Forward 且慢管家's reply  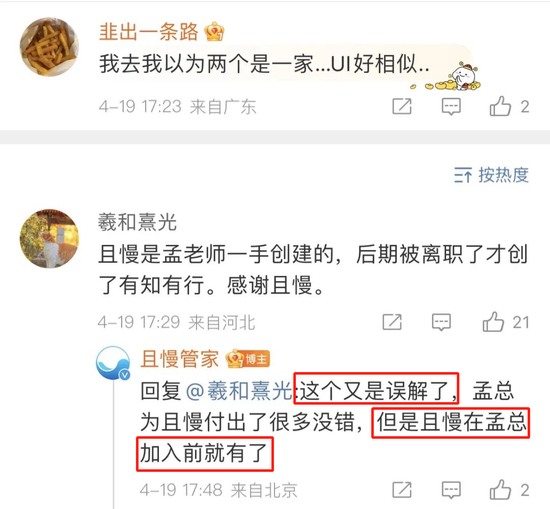402,490
